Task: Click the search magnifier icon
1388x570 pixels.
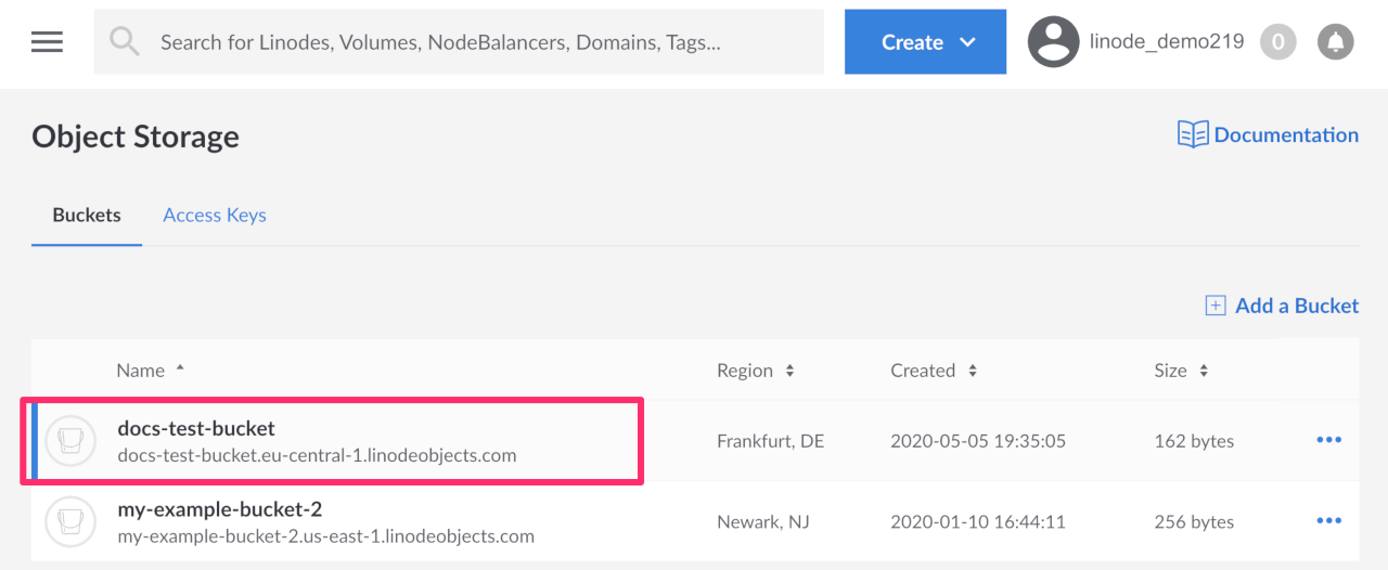Action: click(x=125, y=42)
